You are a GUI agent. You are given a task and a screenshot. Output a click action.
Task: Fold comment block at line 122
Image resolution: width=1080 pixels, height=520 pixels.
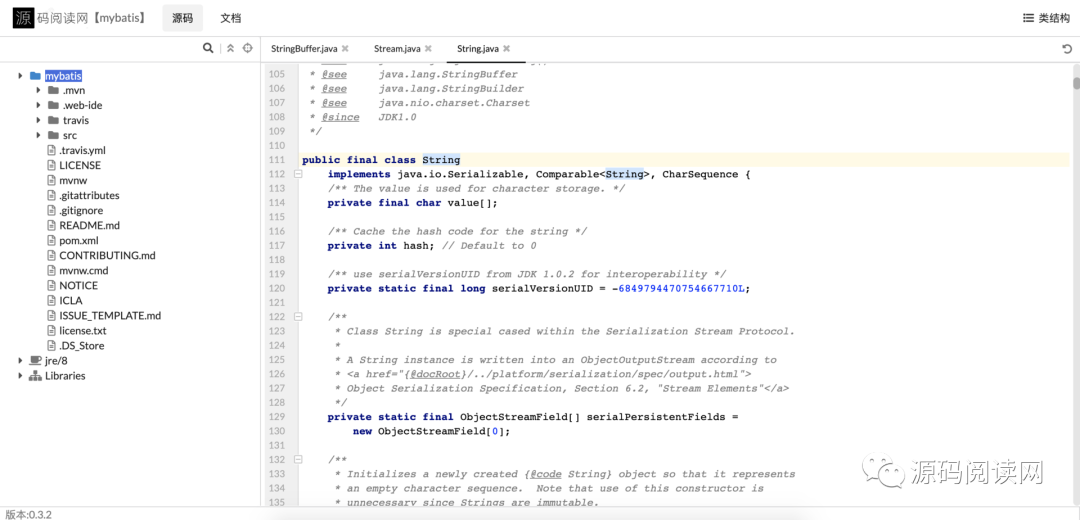click(x=298, y=317)
